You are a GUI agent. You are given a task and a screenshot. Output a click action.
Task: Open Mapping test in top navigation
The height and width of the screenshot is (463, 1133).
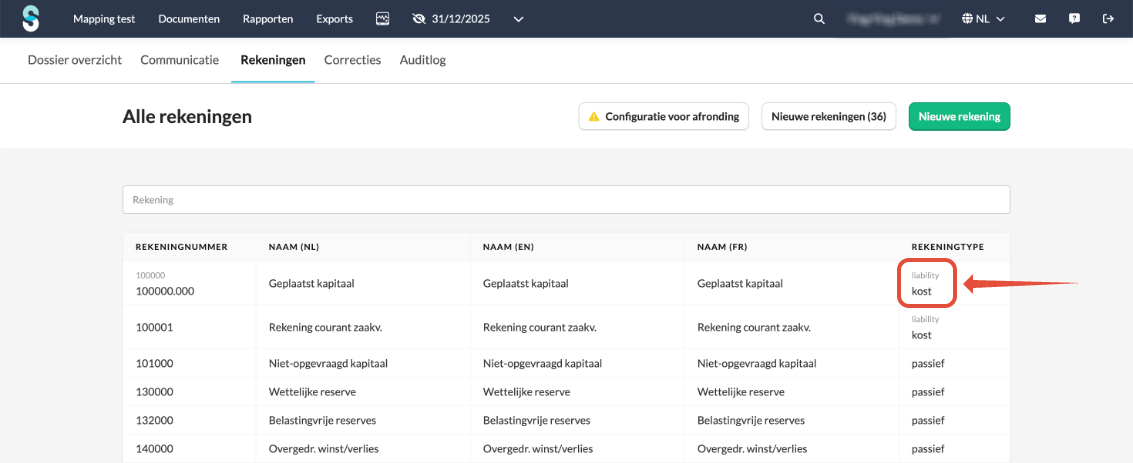point(104,20)
